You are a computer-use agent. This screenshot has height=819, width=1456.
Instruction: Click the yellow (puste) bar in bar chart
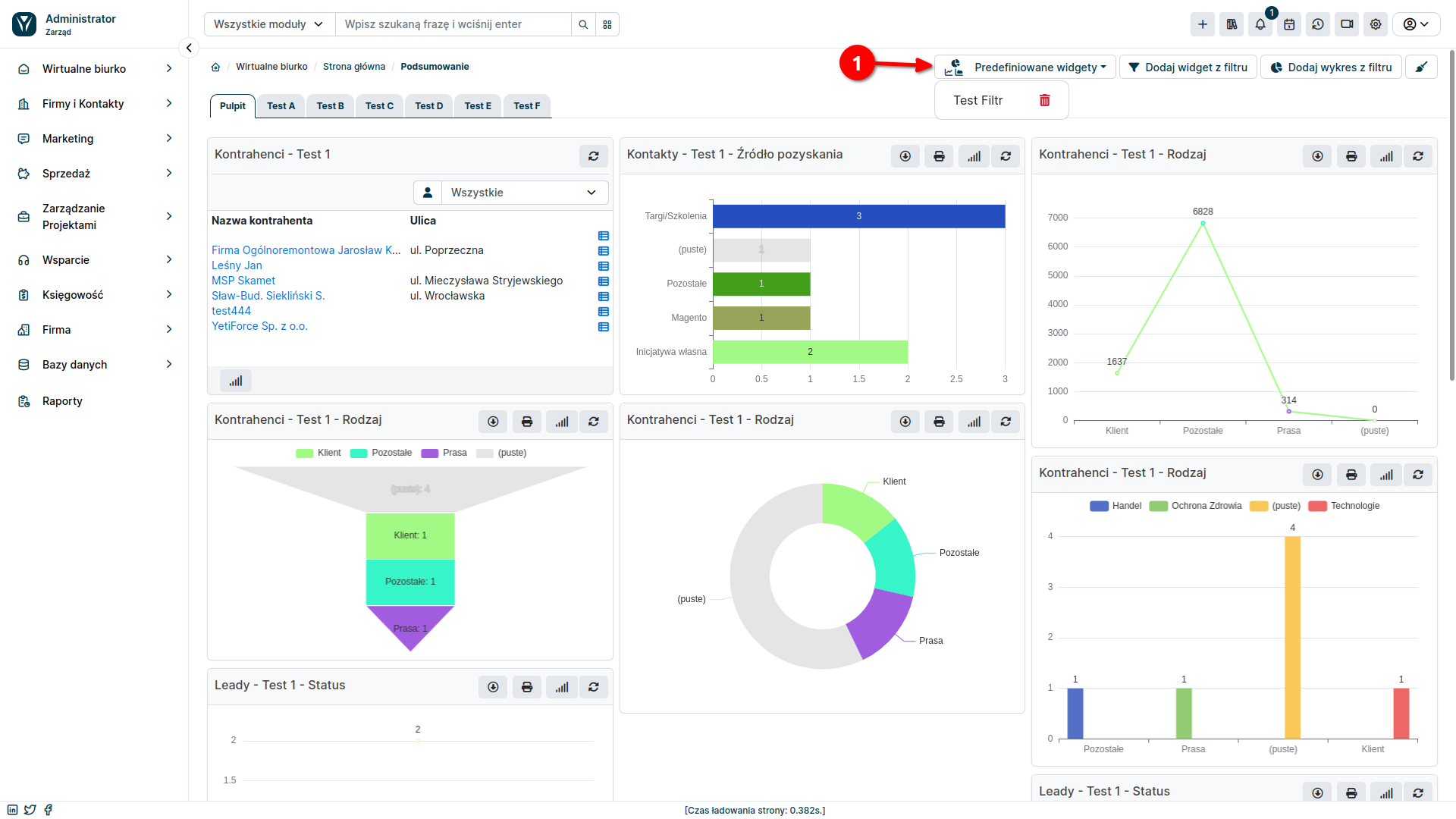click(1292, 637)
